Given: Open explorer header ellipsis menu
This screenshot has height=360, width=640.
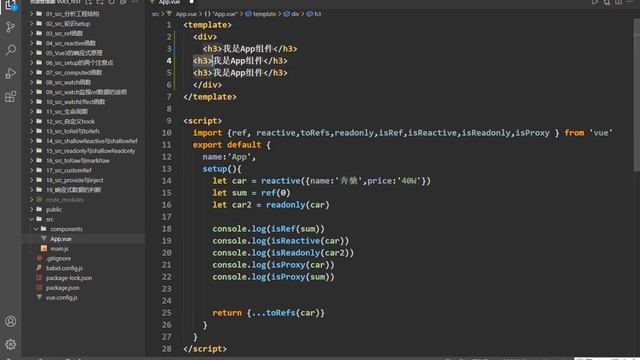Looking at the screenshot, I should point(134,2).
